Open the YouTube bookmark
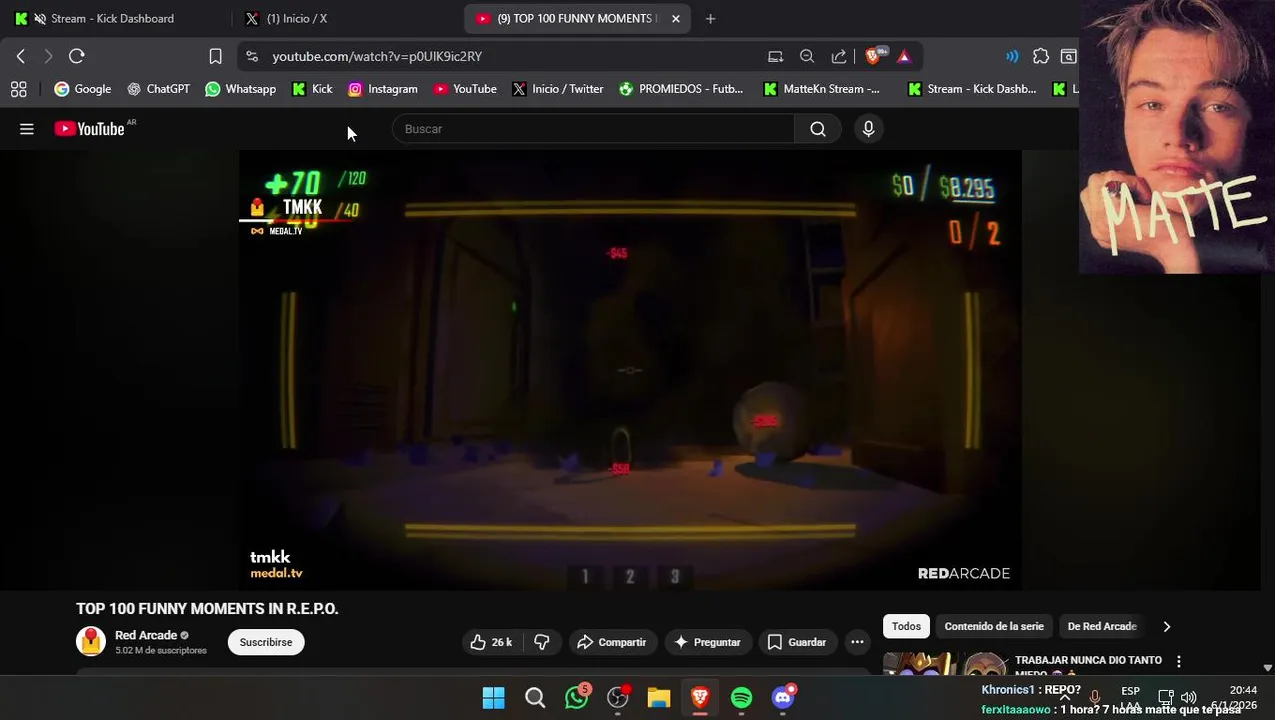 (x=465, y=89)
